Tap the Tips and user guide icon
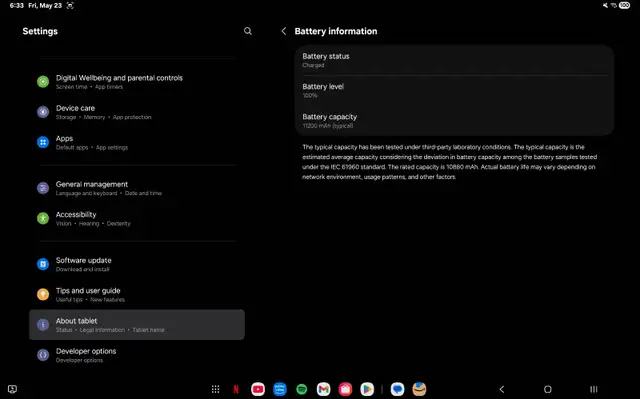The image size is (640, 399). tap(43, 294)
